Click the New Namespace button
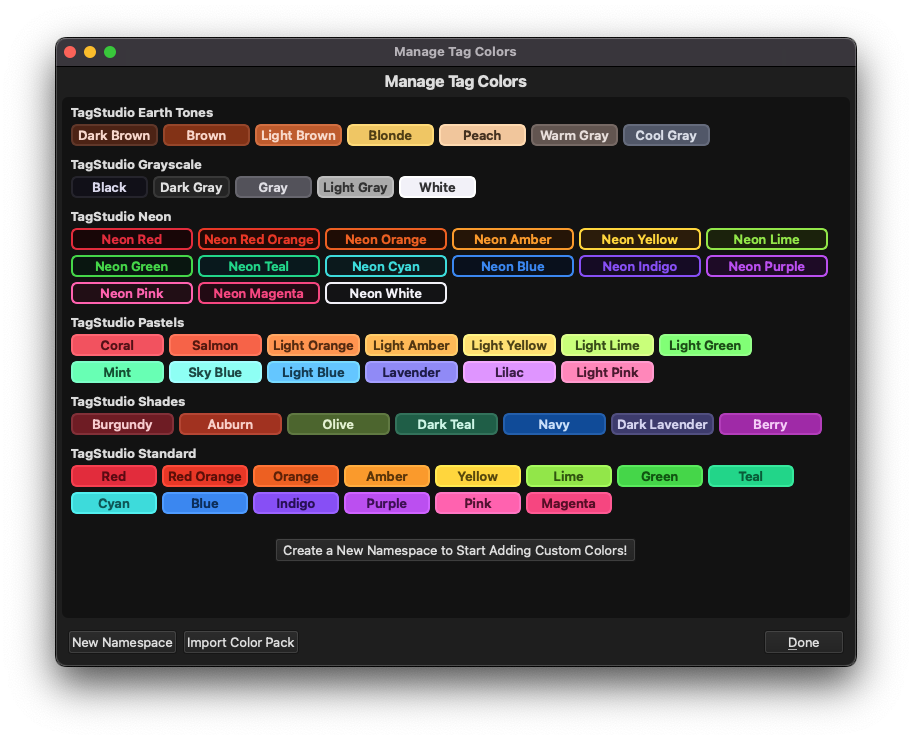Viewport: 912px width, 740px height. (x=122, y=642)
